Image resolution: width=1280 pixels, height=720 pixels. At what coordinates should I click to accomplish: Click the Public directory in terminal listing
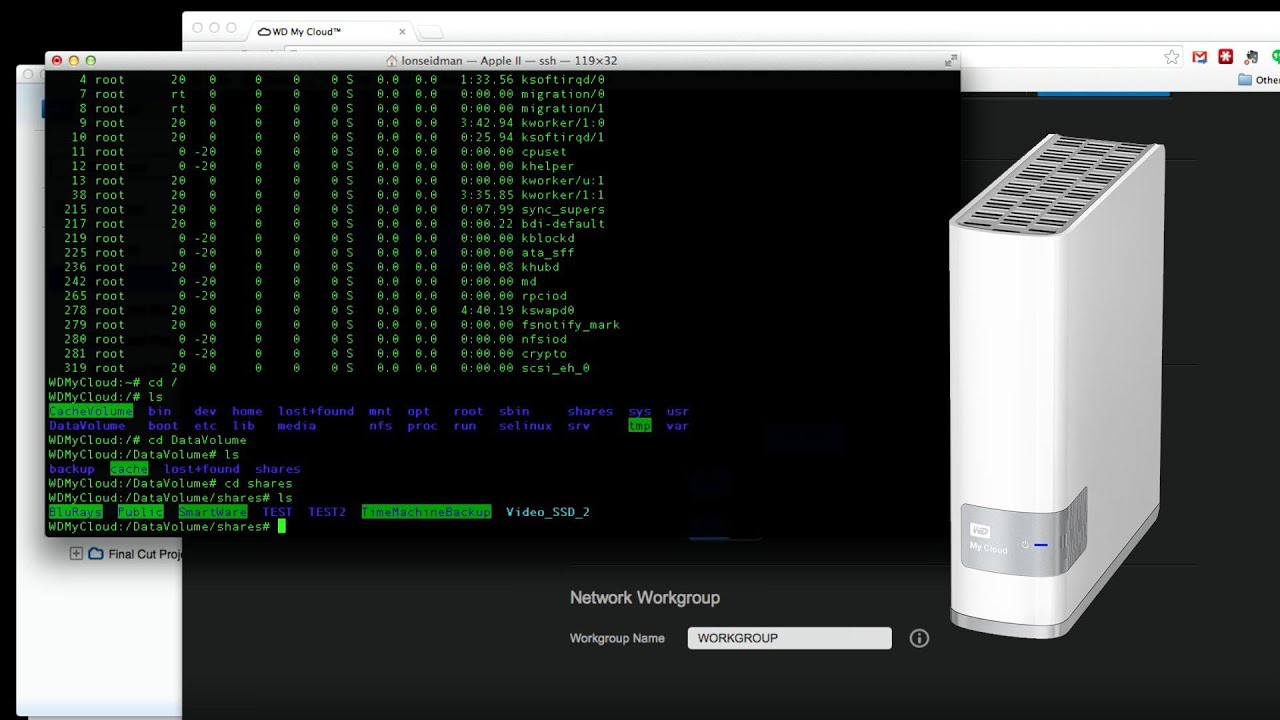click(140, 512)
